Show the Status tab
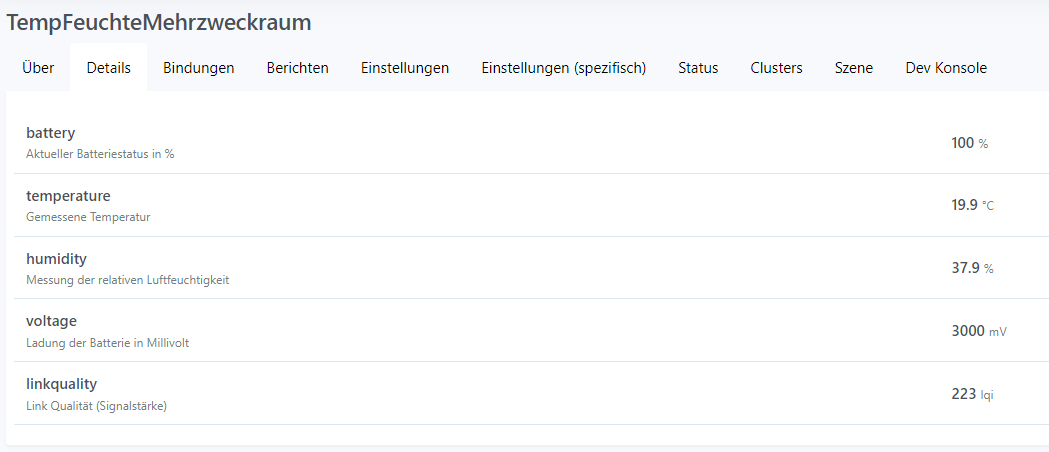Screen dimensions: 1049x452 coord(698,68)
